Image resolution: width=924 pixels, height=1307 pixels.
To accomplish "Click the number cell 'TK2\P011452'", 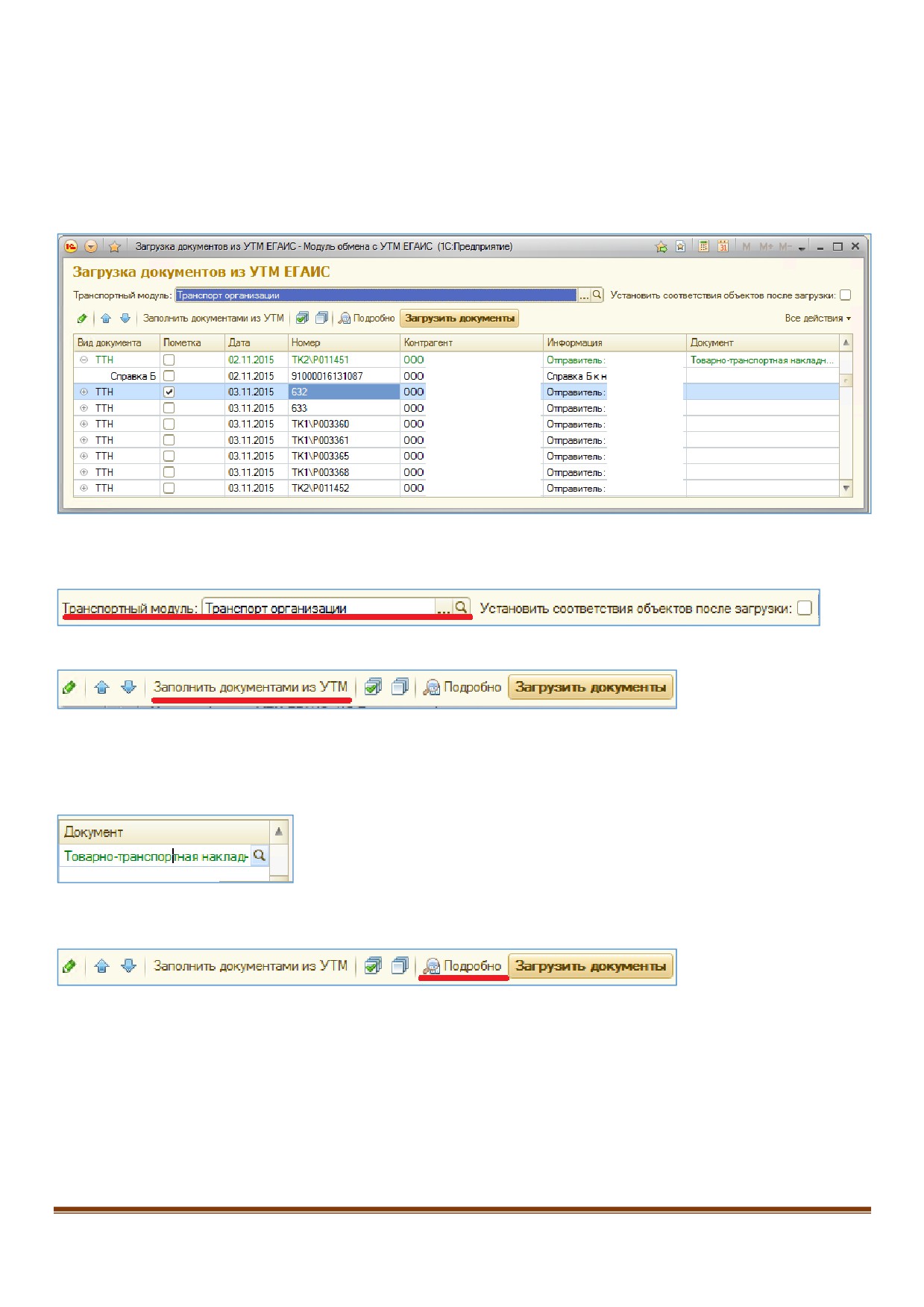I will [x=344, y=488].
